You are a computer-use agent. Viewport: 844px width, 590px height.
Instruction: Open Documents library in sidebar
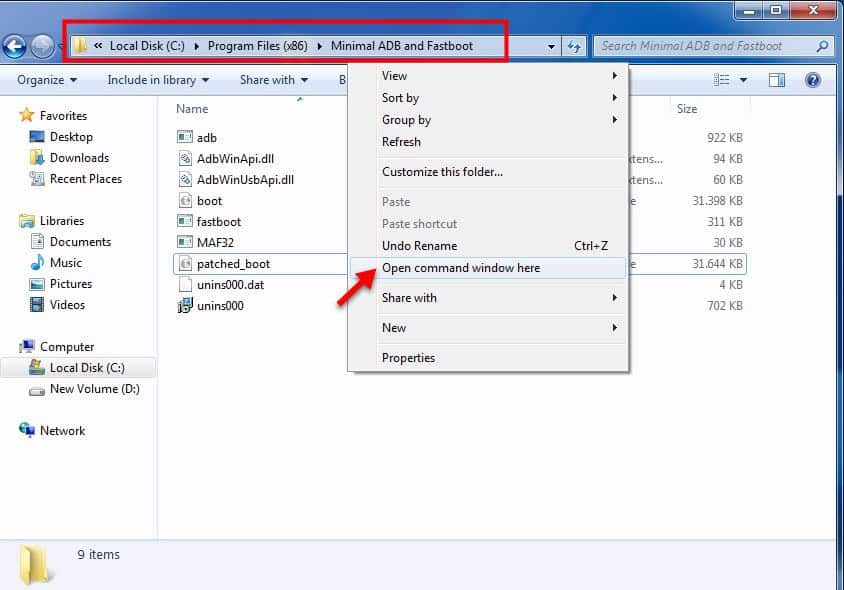(x=80, y=242)
